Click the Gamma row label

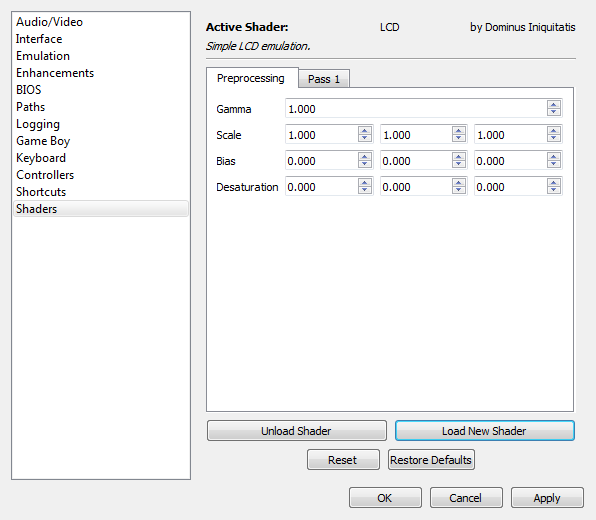click(x=234, y=109)
